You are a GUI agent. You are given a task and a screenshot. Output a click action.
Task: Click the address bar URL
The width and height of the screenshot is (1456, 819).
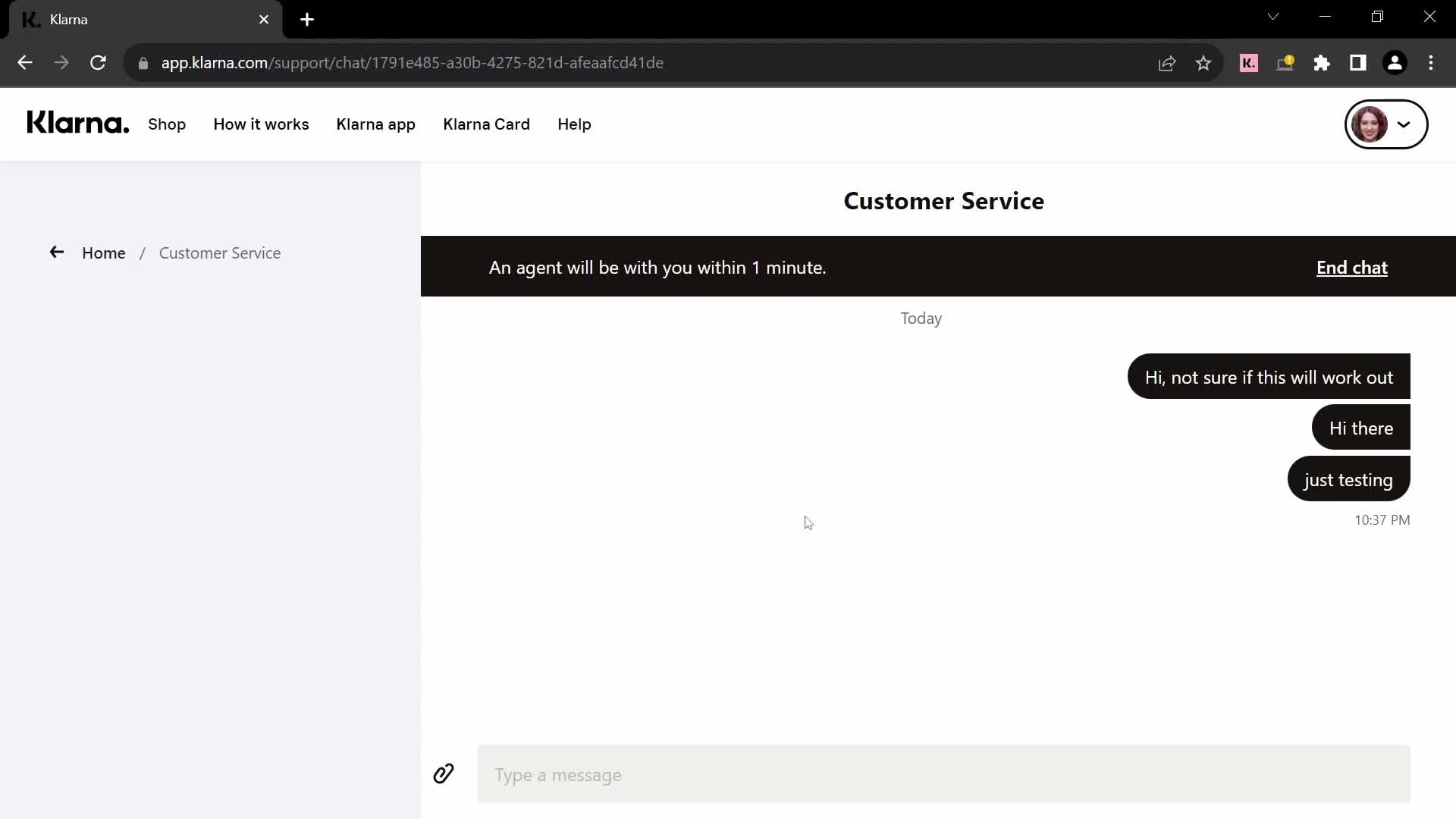pos(413,63)
